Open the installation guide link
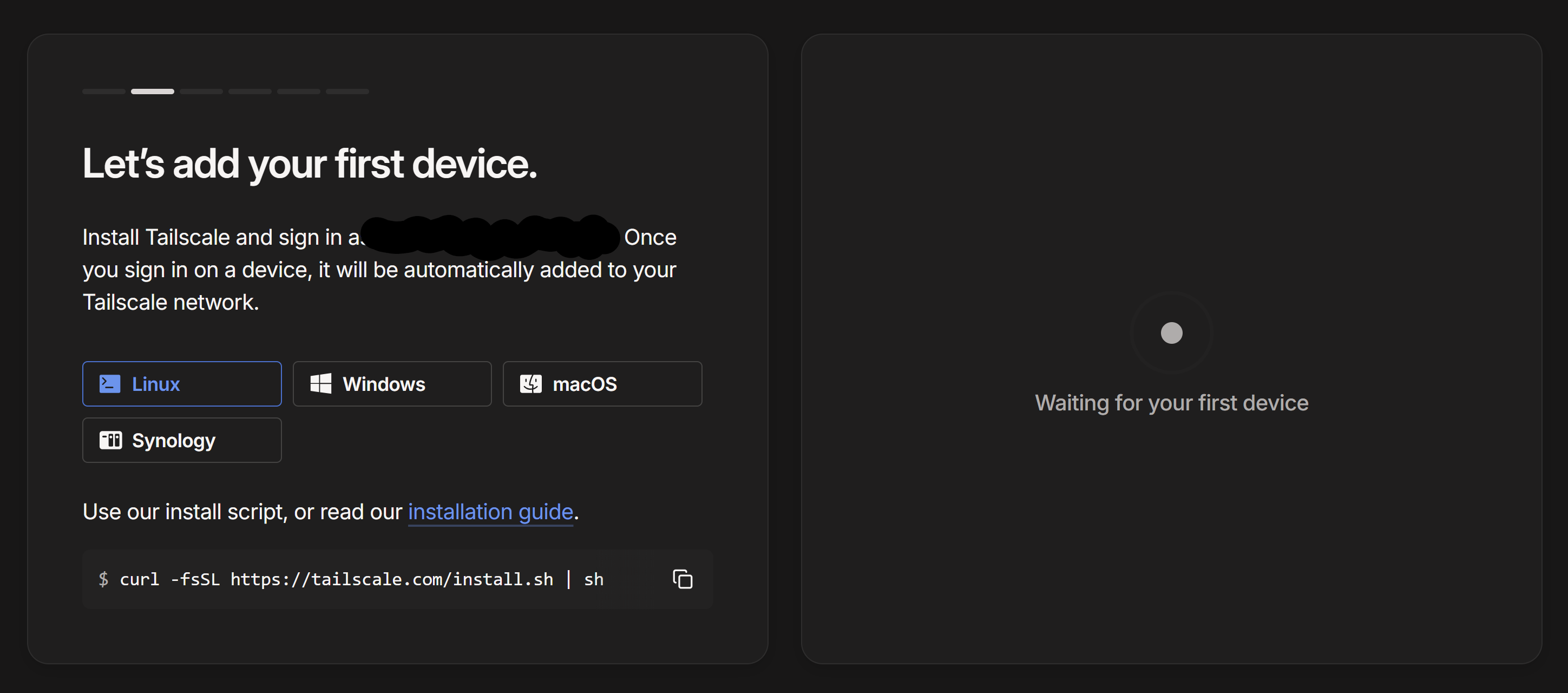Screen dimensions: 1568x693 [x=490, y=512]
